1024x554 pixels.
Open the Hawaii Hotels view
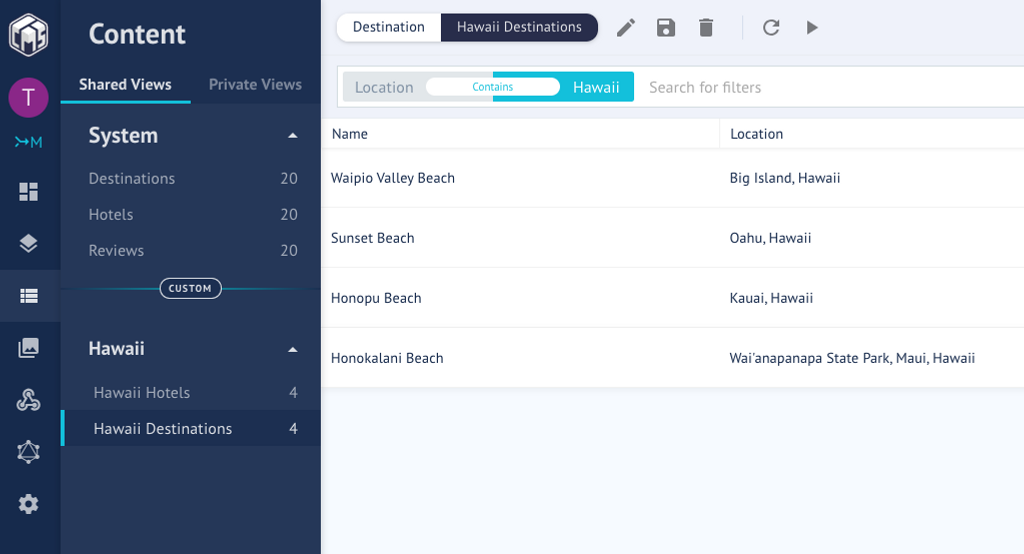(x=191, y=393)
